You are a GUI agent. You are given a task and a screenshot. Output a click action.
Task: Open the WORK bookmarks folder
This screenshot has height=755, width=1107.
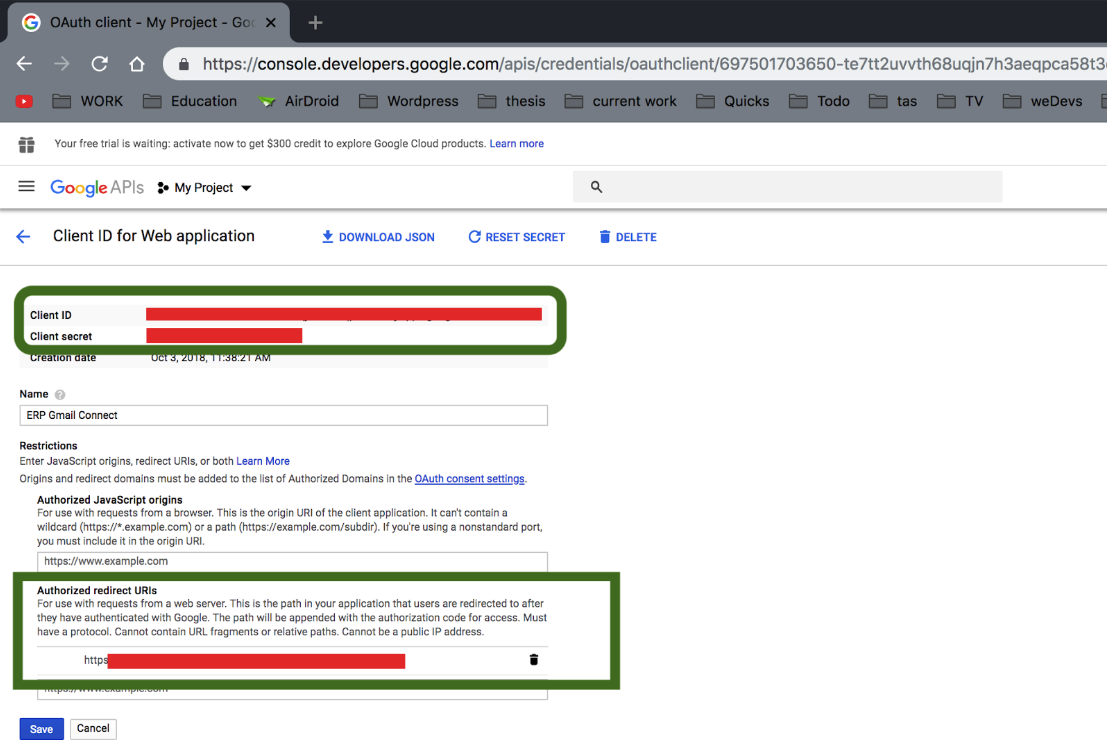[88, 102]
